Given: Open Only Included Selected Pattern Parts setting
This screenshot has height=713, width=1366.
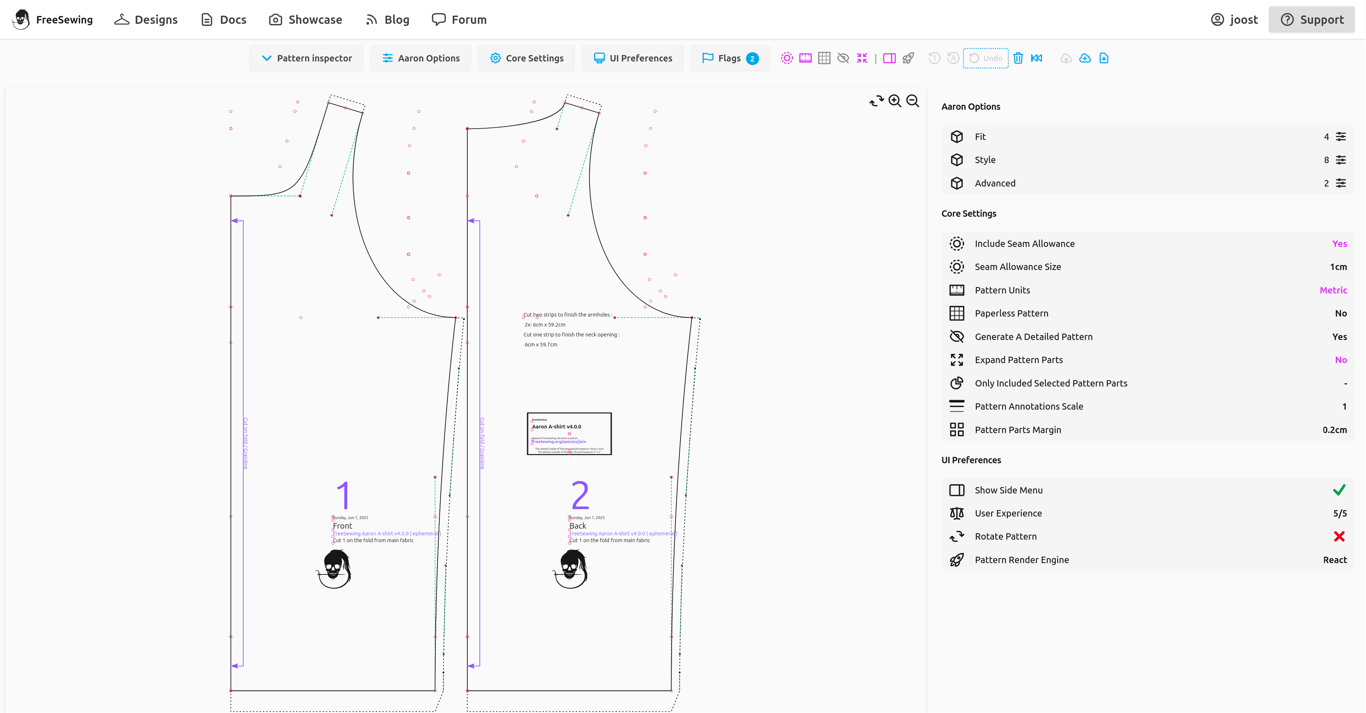Looking at the screenshot, I should [x=1148, y=383].
